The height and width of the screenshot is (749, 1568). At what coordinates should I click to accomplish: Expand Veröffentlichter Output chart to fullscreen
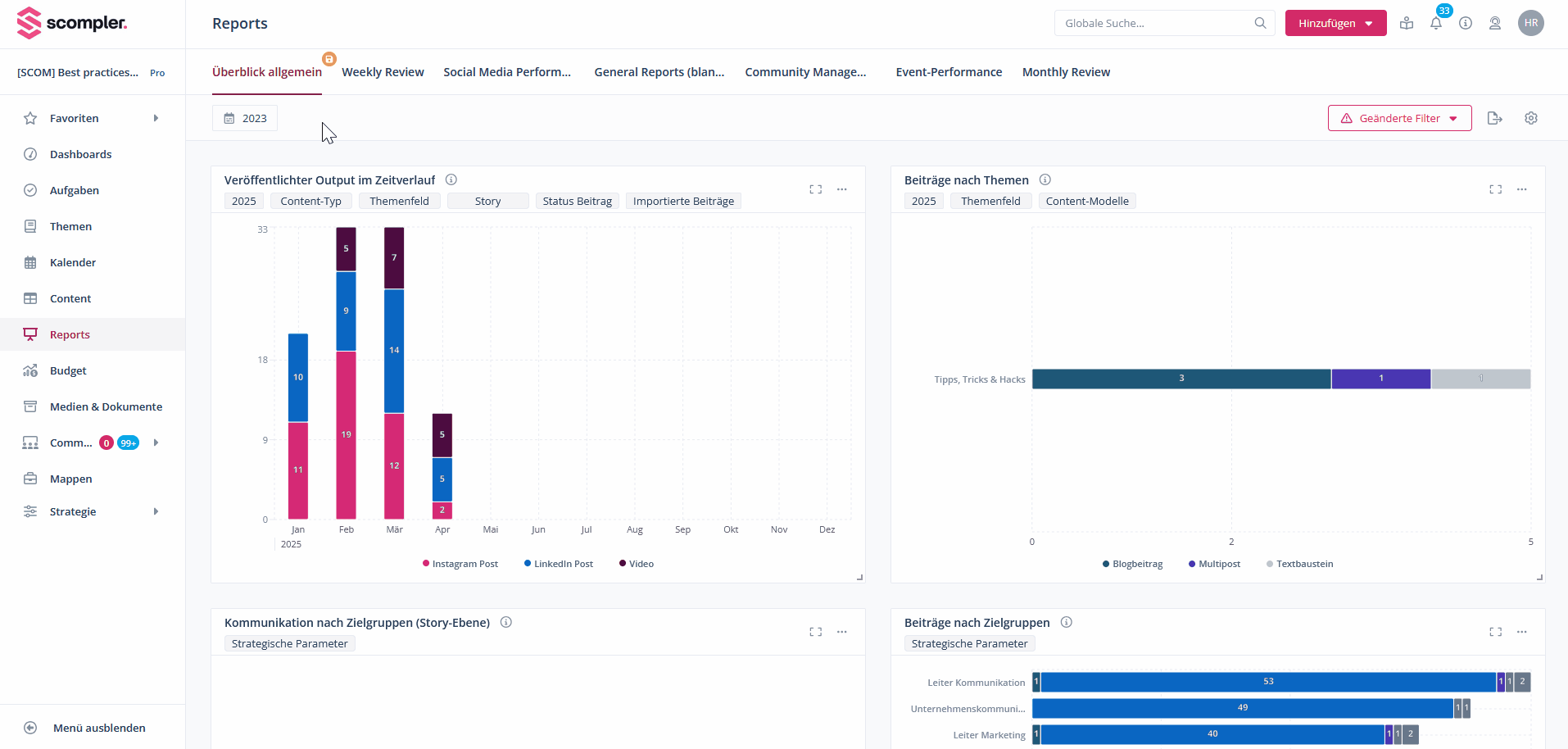[x=815, y=189]
